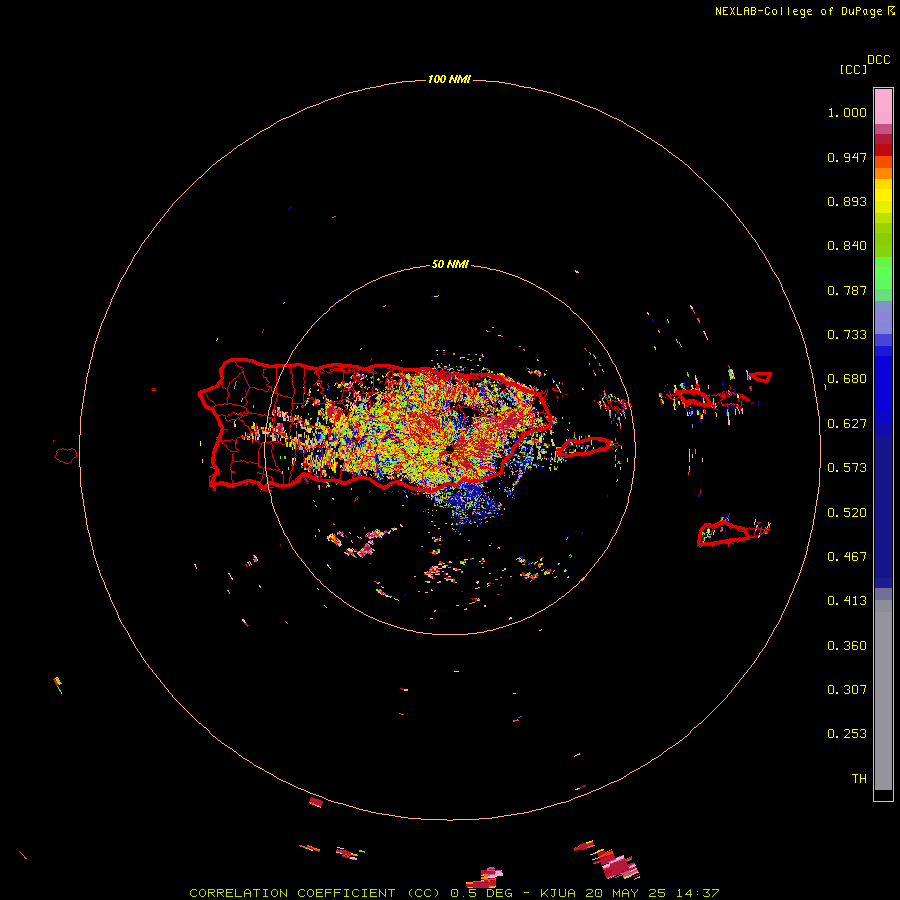Click the 0.893 color scale value
Image resolution: width=900 pixels, height=900 pixels.
847,201
